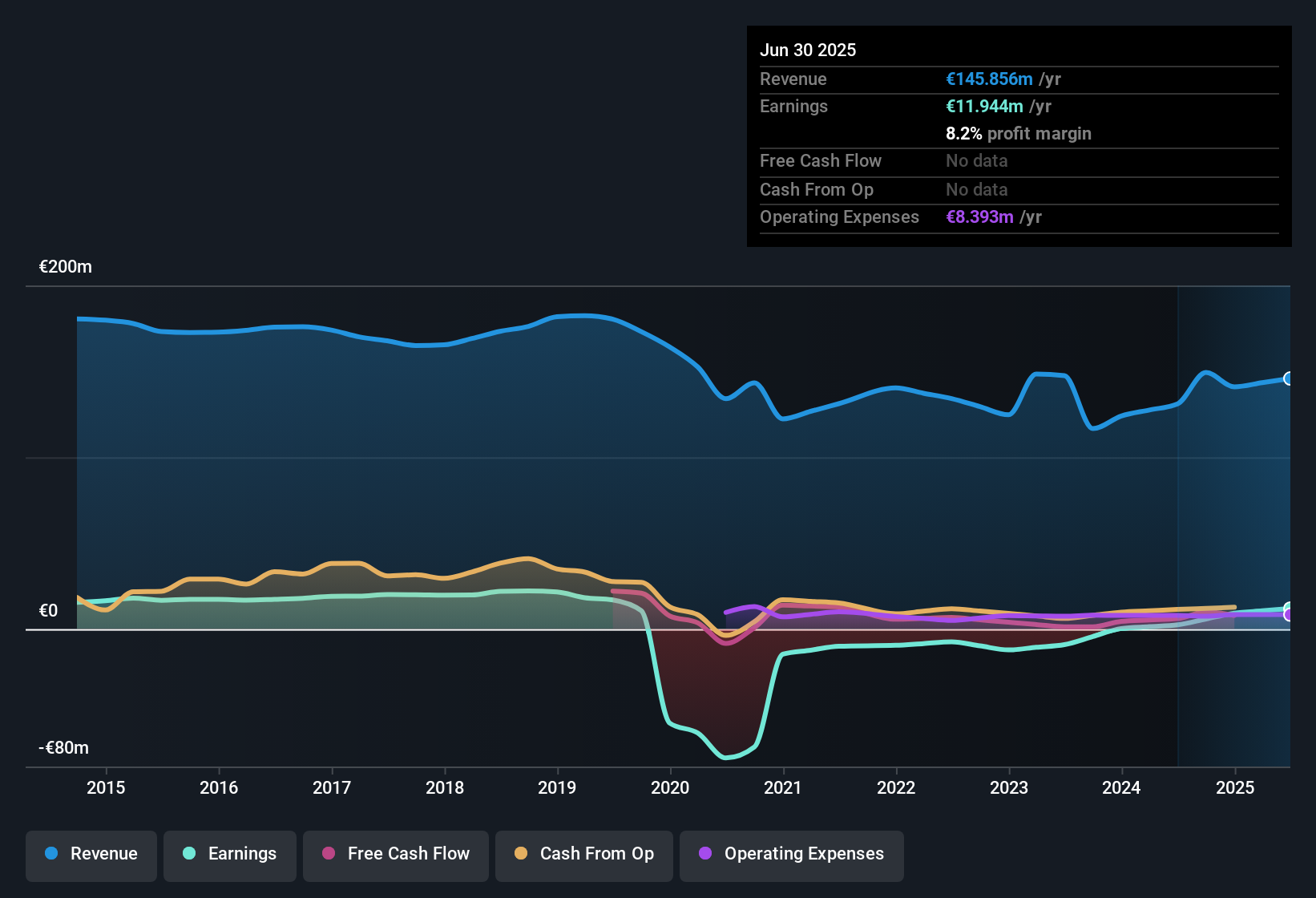Toggle the Revenue series visibility
1316x898 pixels.
pos(91,854)
